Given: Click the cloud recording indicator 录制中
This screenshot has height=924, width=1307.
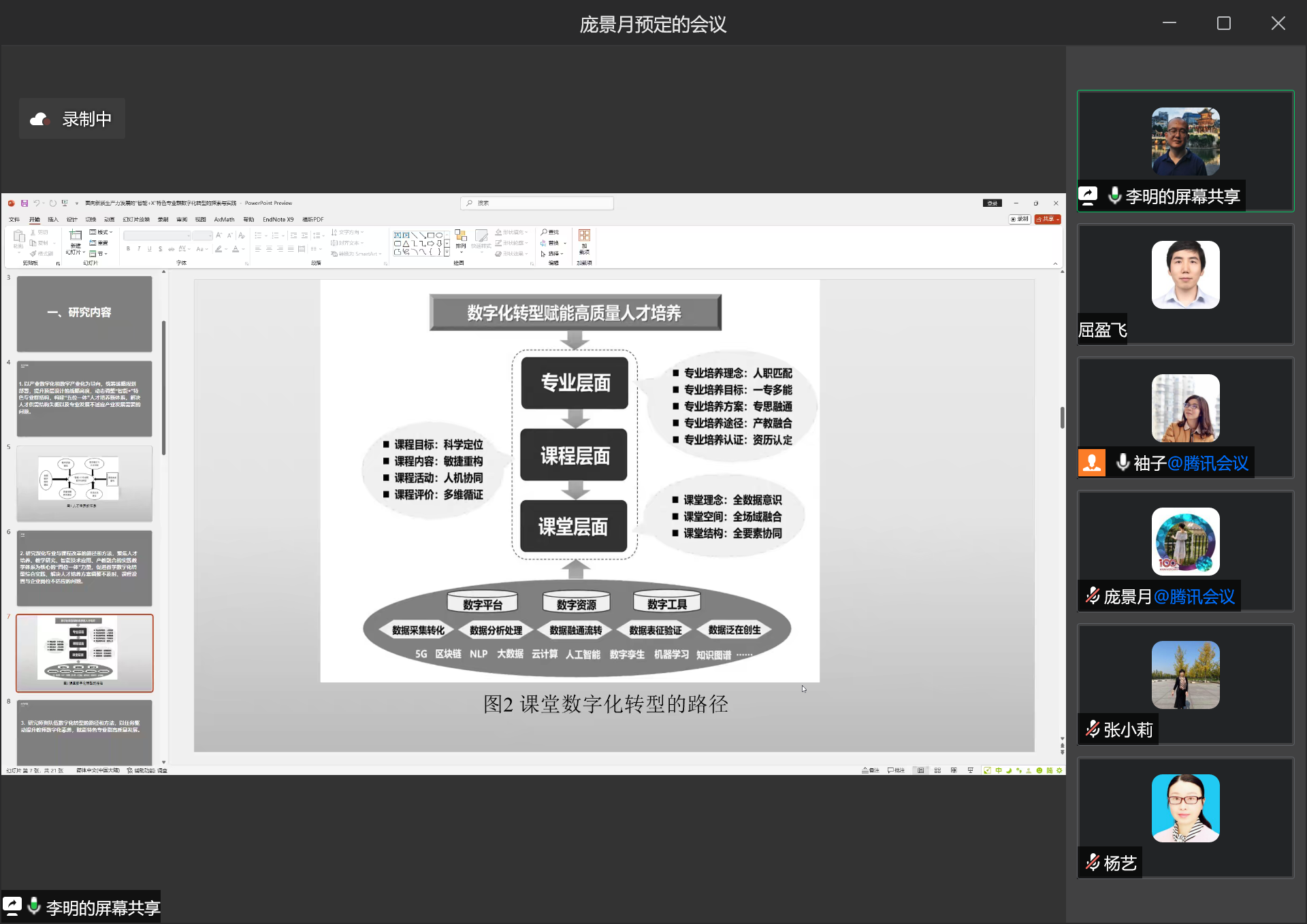Looking at the screenshot, I should (x=72, y=119).
